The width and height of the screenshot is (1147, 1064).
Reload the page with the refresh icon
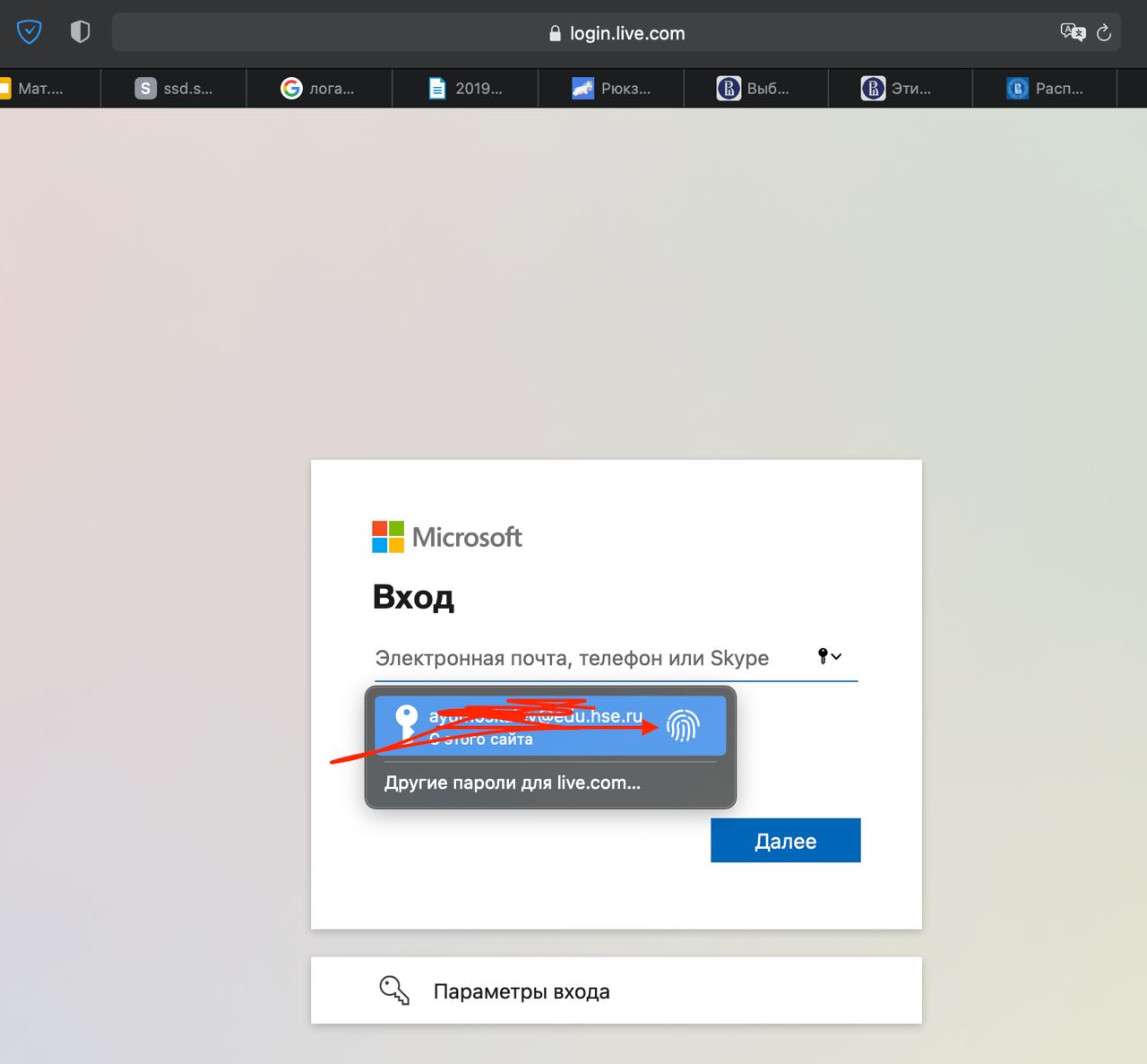(x=1104, y=33)
